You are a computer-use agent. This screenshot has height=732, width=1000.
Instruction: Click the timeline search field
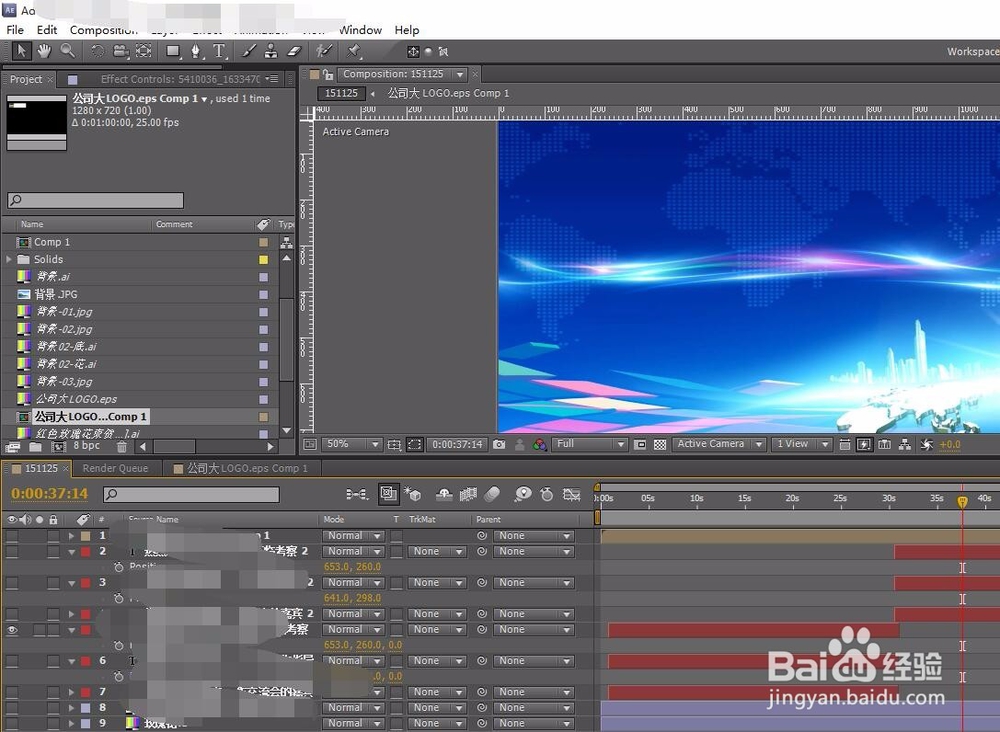[x=191, y=494]
